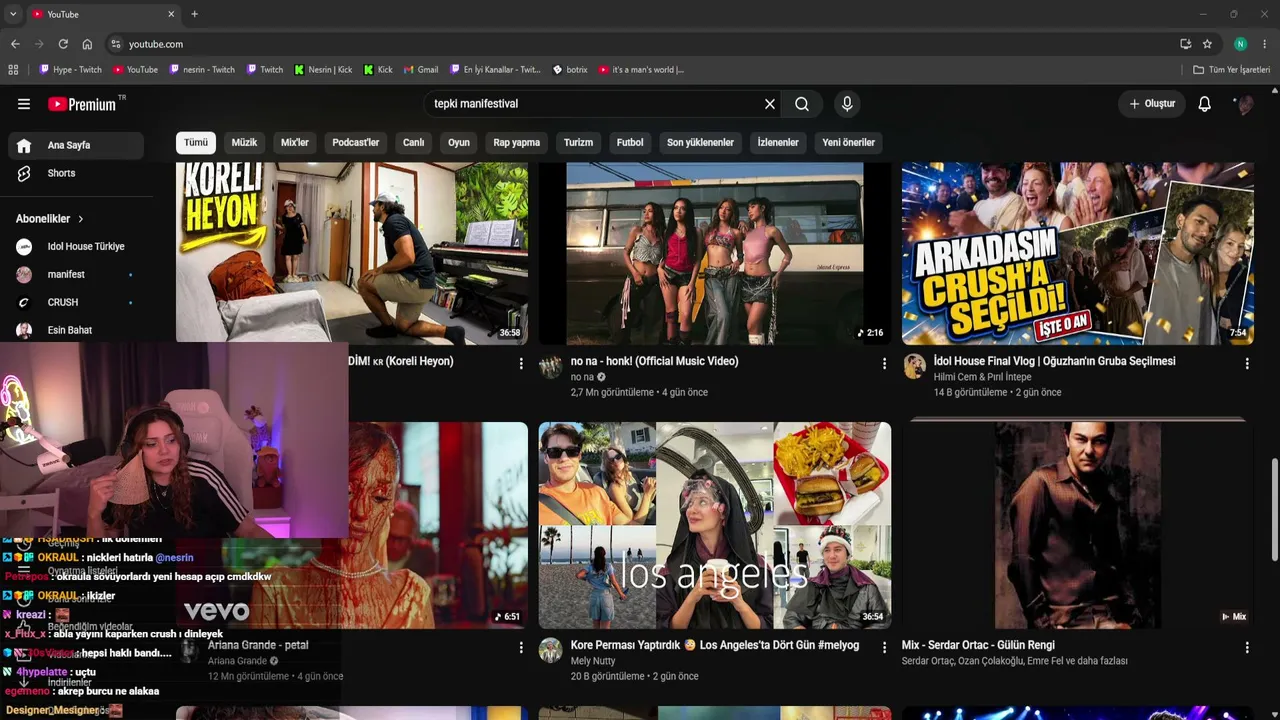Click the no na channel avatar
The height and width of the screenshot is (720, 1280).
tap(551, 366)
